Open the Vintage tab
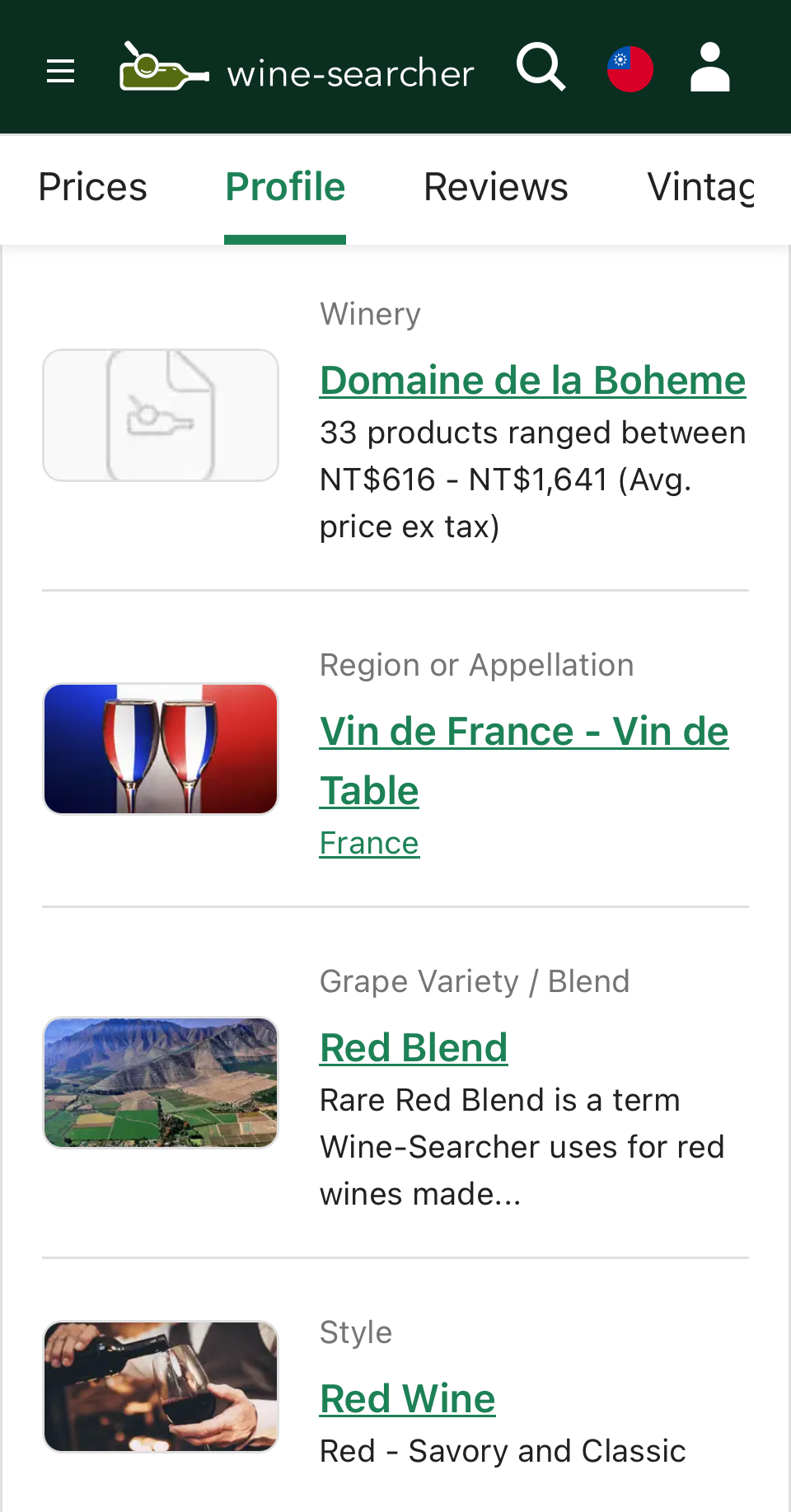791x1512 pixels. point(700,187)
